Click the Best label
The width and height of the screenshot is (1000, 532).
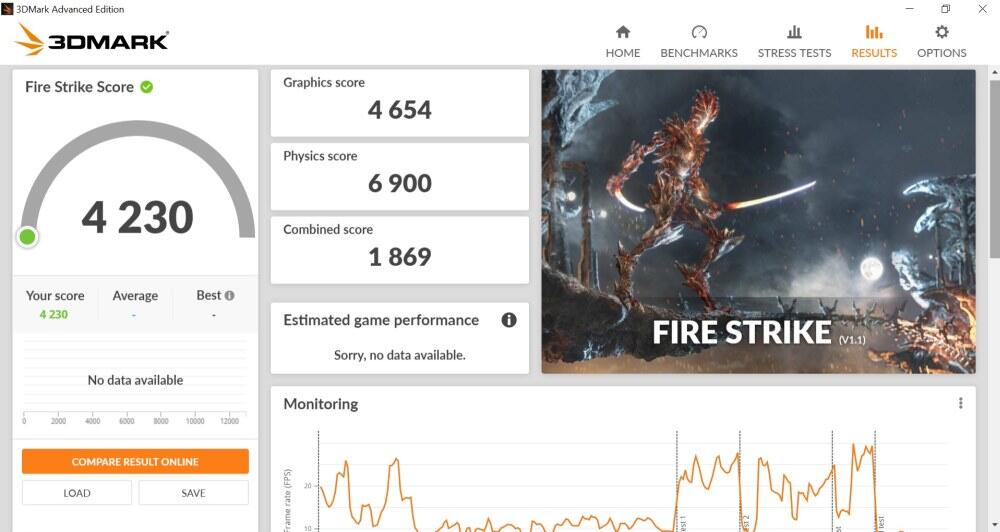pyautogui.click(x=209, y=295)
